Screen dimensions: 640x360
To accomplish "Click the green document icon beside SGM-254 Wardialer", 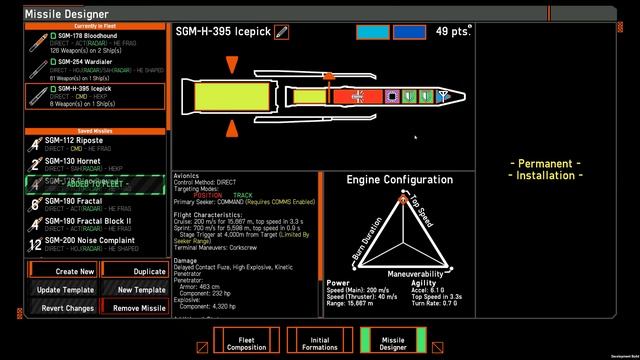I will pos(53,62).
